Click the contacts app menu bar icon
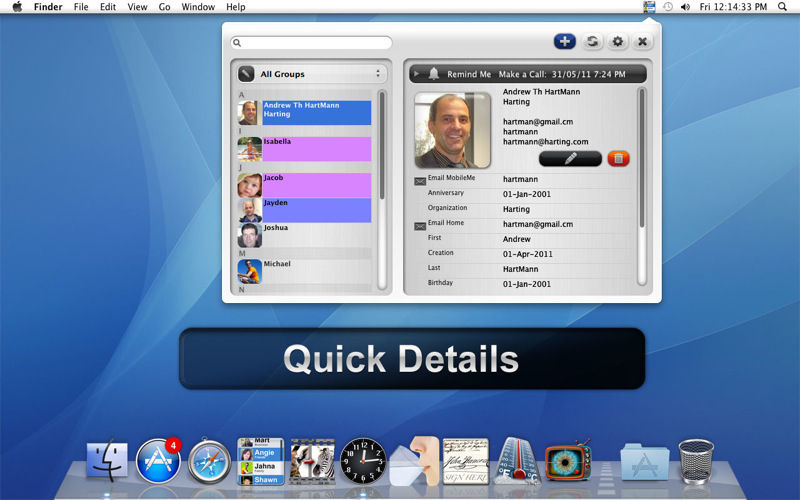The image size is (800, 500). pos(649,7)
